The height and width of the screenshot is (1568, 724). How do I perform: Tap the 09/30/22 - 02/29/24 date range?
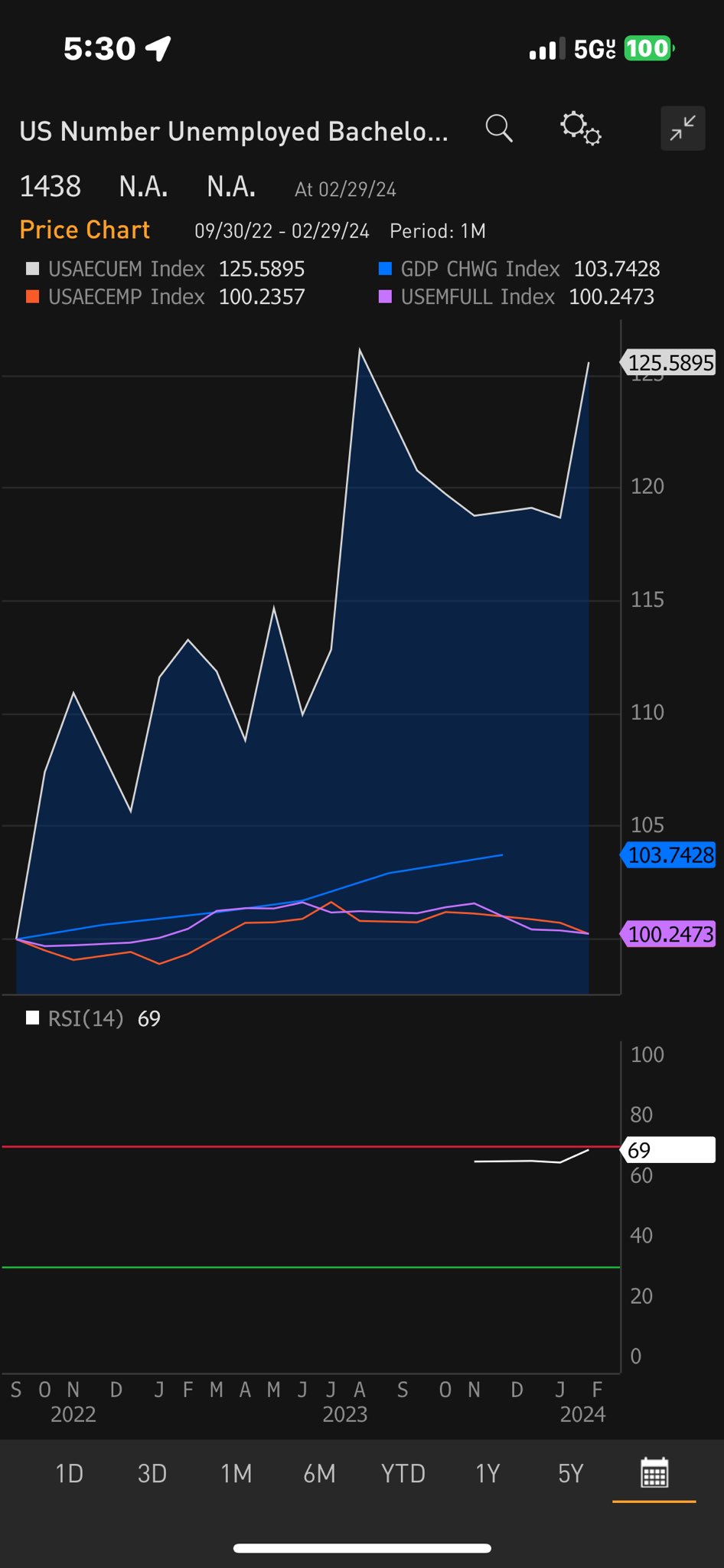(282, 231)
